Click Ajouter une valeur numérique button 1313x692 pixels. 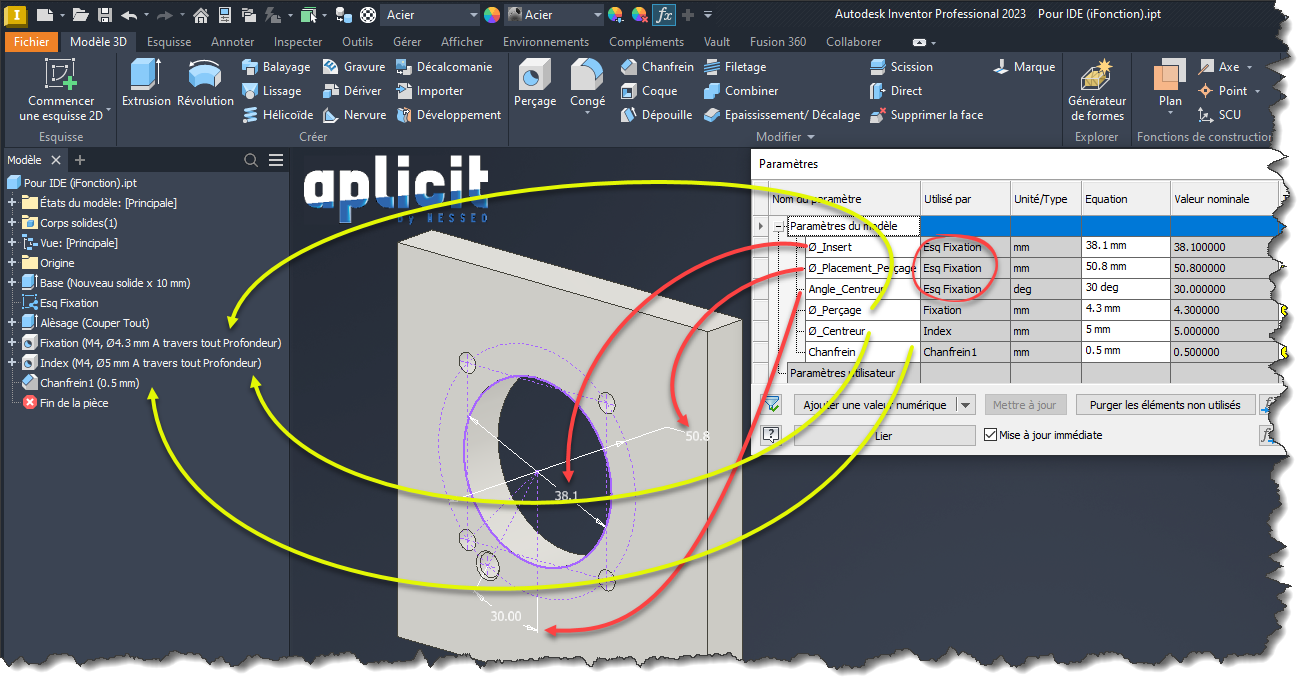pyautogui.click(x=875, y=405)
